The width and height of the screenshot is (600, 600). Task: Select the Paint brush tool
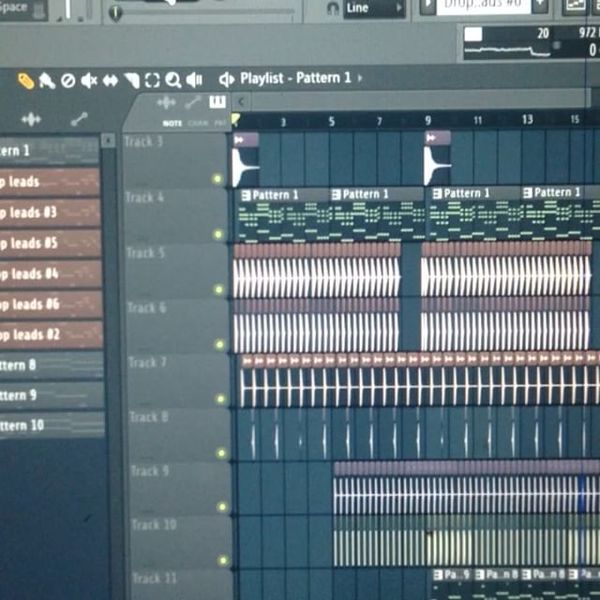pos(47,81)
